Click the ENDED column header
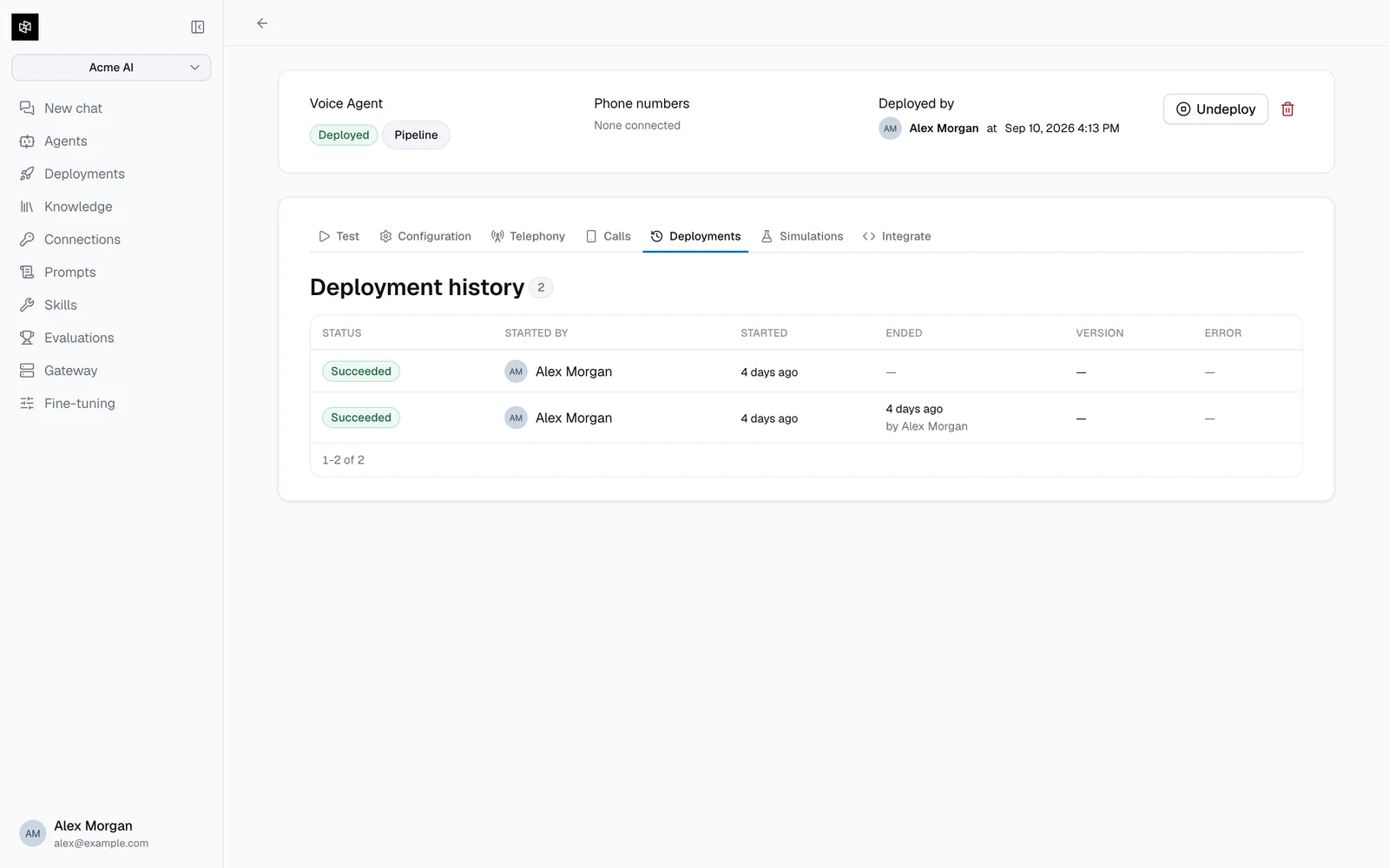 coord(904,333)
